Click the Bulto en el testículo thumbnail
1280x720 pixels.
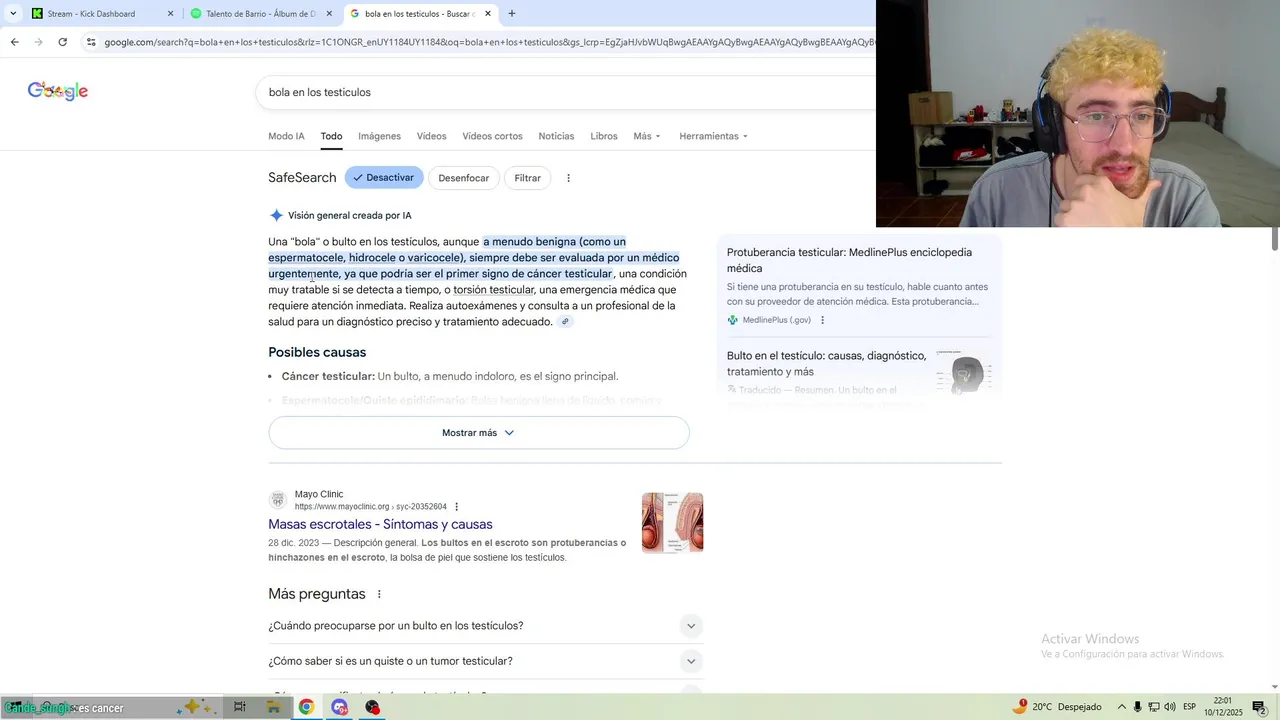pos(965,373)
